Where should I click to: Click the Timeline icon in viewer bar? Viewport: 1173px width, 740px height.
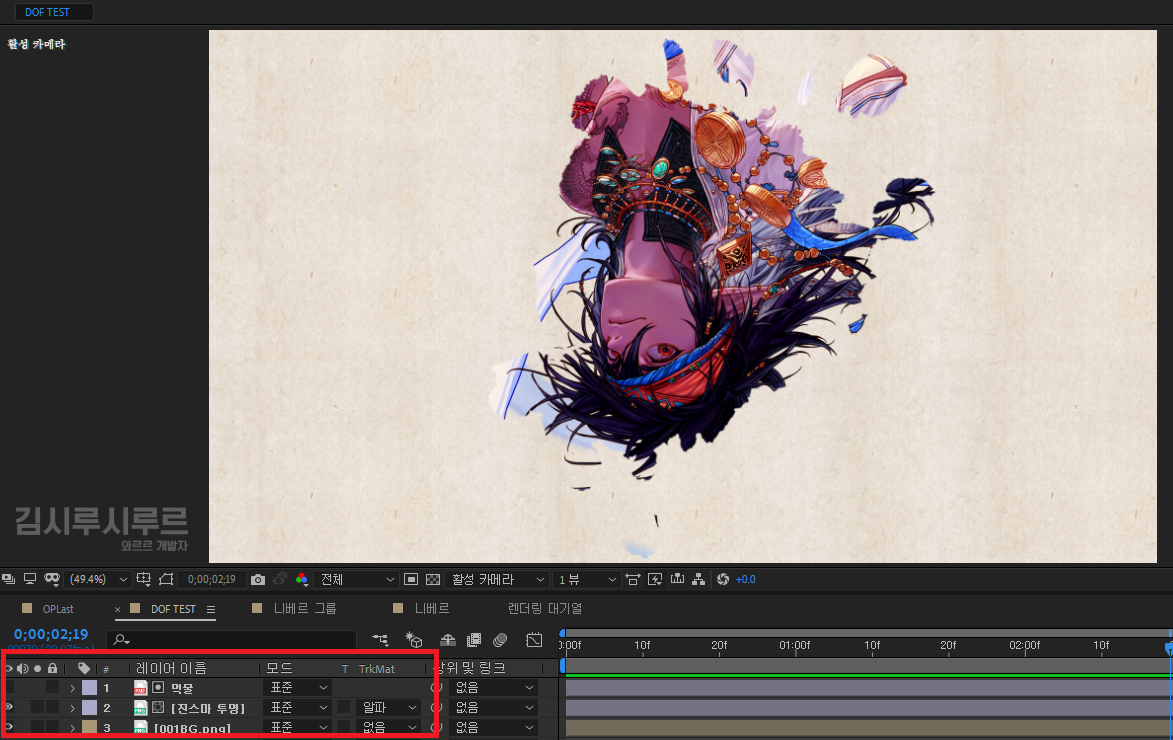[678, 579]
